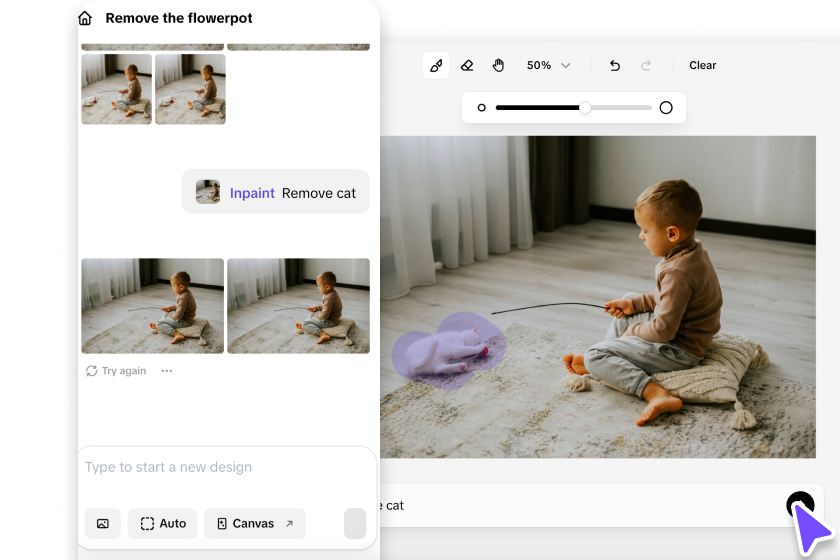840x560 pixels.
Task: Open the Canvas button
Action: (255, 523)
